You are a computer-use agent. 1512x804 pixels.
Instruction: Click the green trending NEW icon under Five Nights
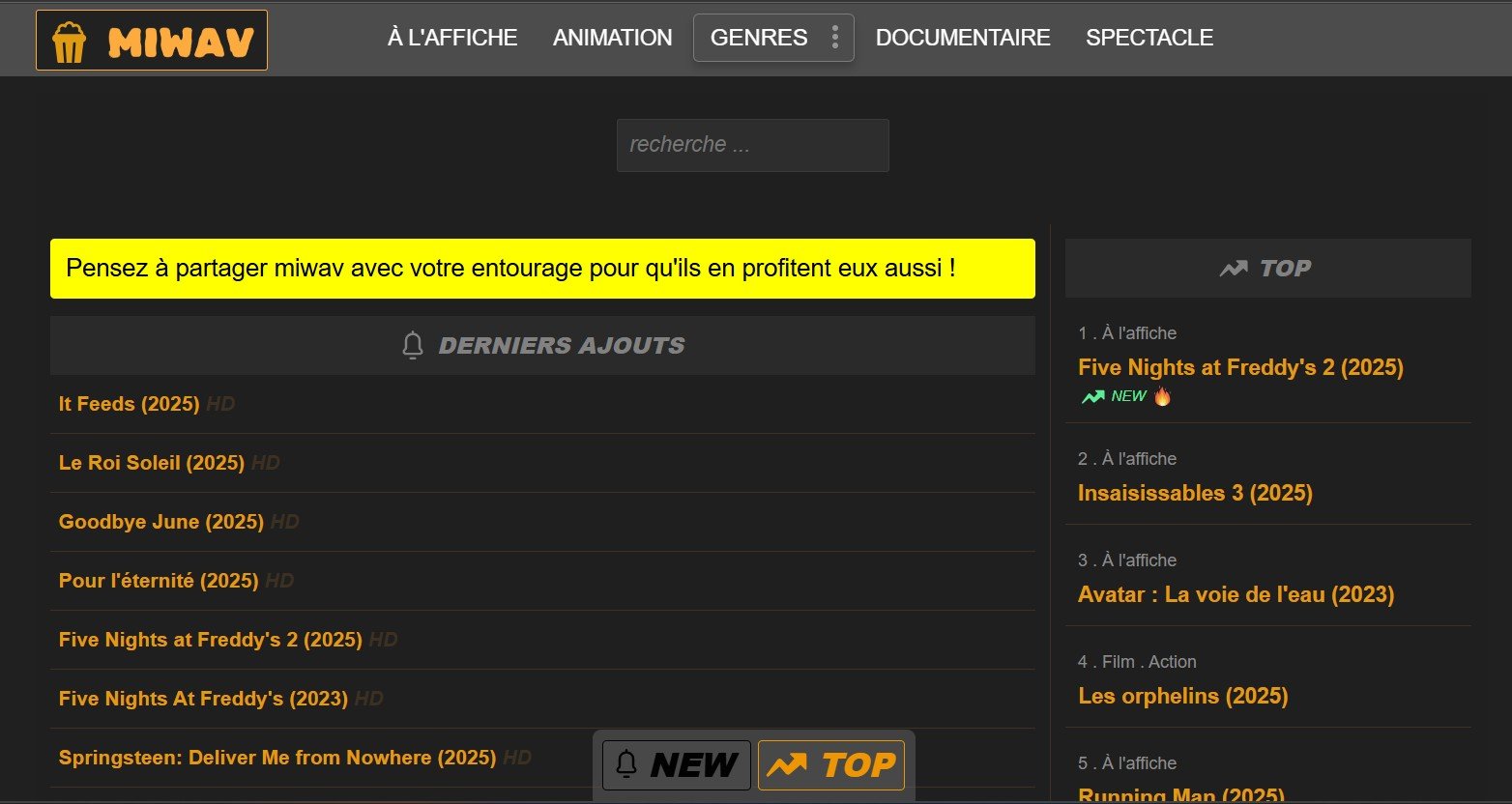click(1092, 396)
